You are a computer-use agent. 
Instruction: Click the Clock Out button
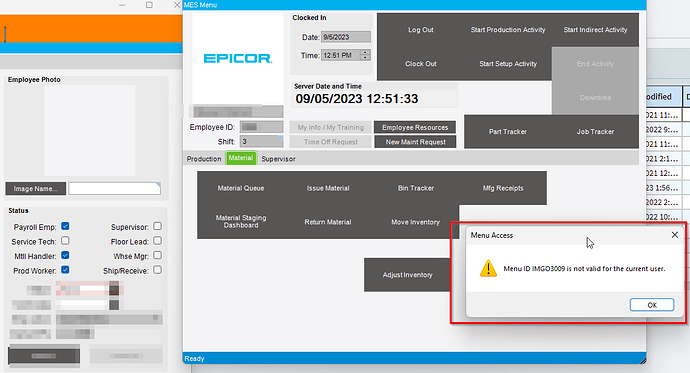(421, 64)
